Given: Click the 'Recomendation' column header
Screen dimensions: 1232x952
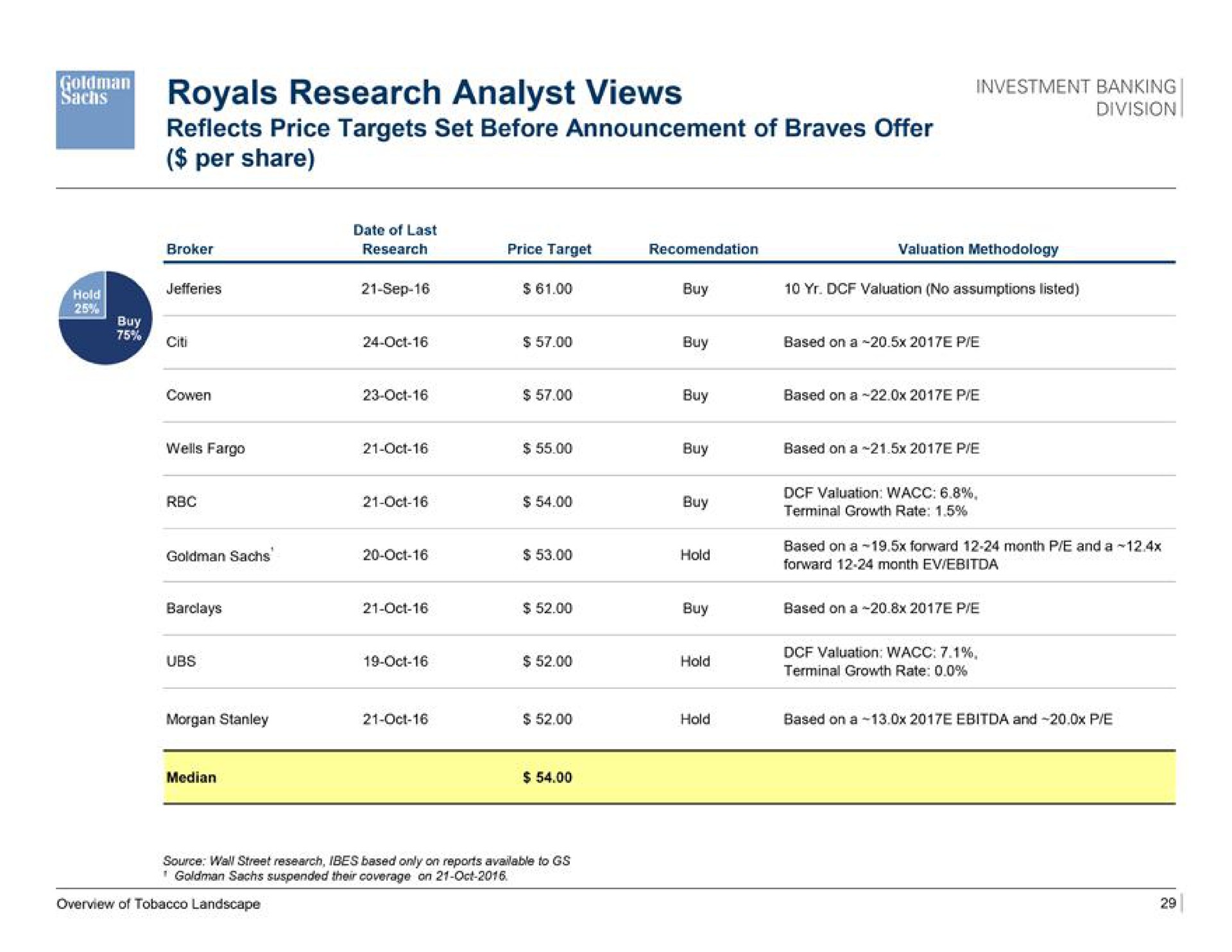Looking at the screenshot, I should 703,249.
